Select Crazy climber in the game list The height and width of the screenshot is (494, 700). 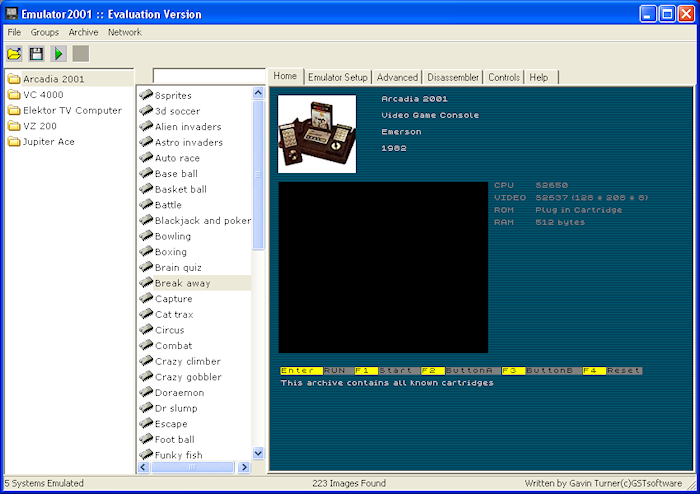(188, 361)
